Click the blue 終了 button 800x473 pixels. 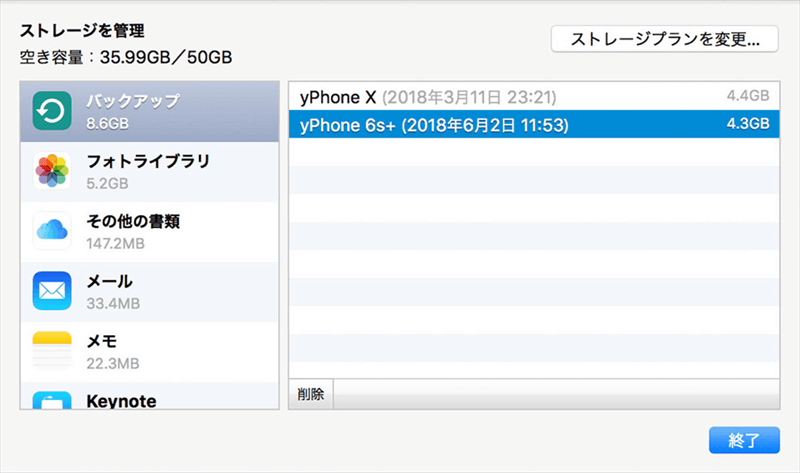[x=743, y=440]
